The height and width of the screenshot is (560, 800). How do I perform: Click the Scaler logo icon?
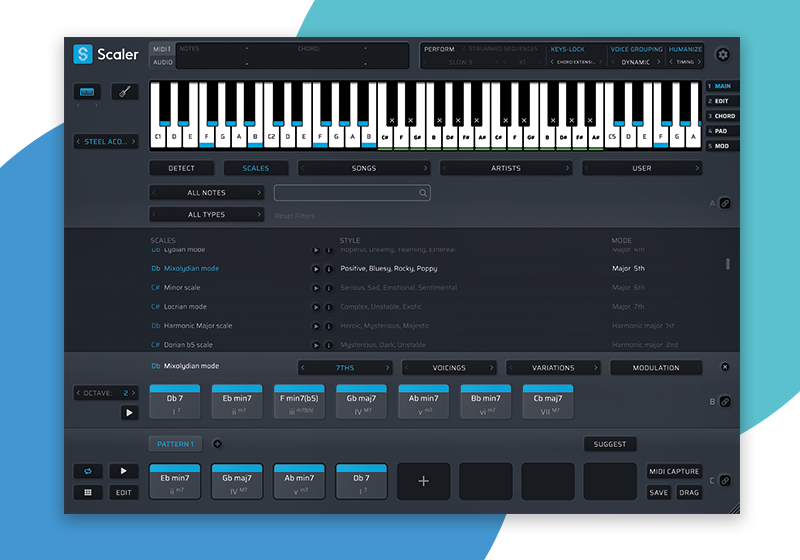point(83,54)
